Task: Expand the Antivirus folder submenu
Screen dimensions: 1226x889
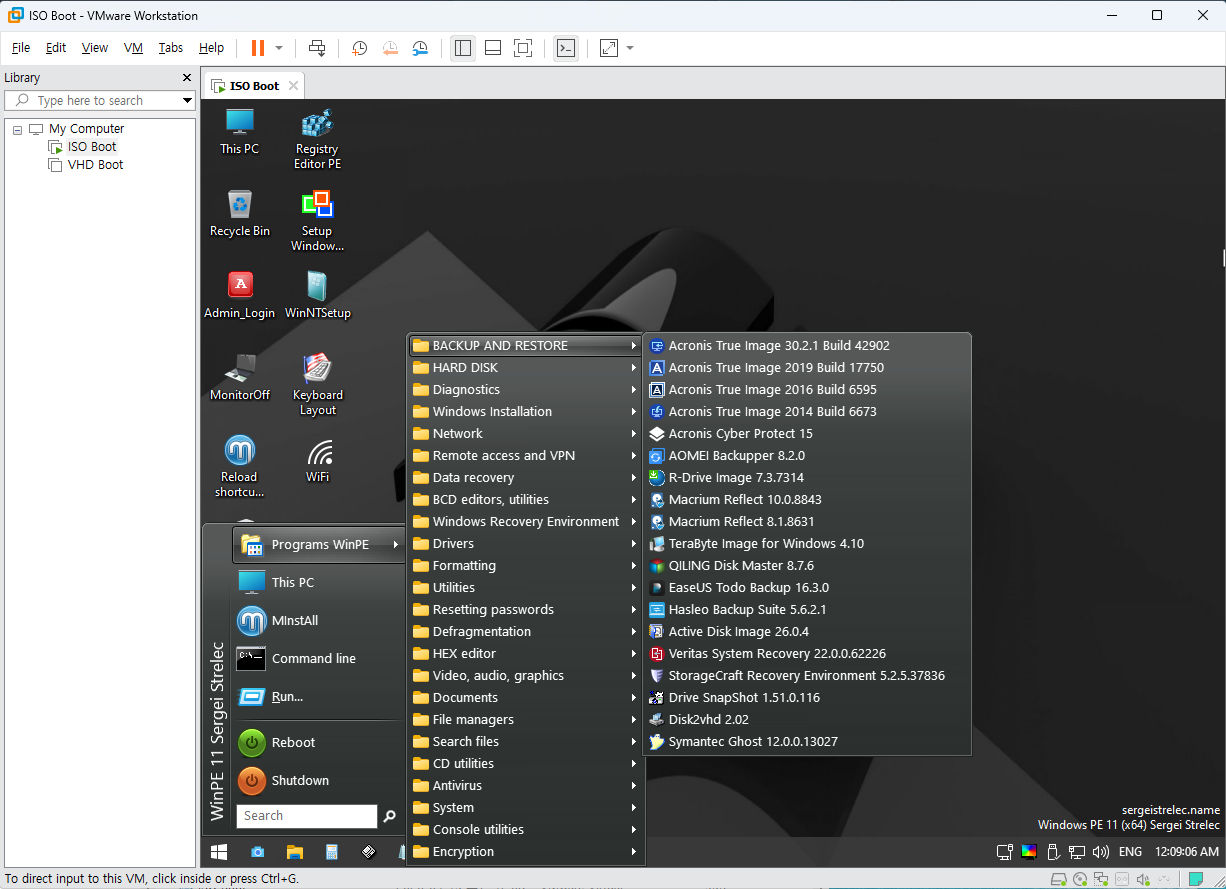Action: [525, 786]
